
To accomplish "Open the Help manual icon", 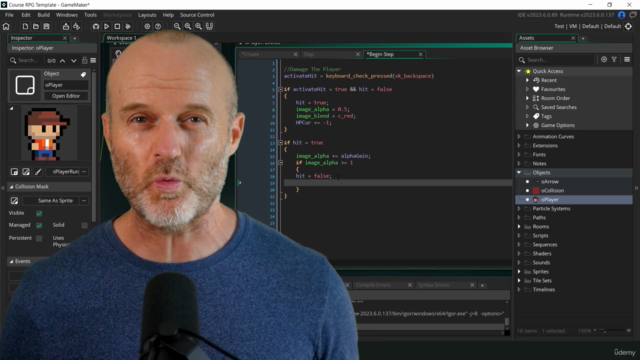I will [x=158, y=26].
